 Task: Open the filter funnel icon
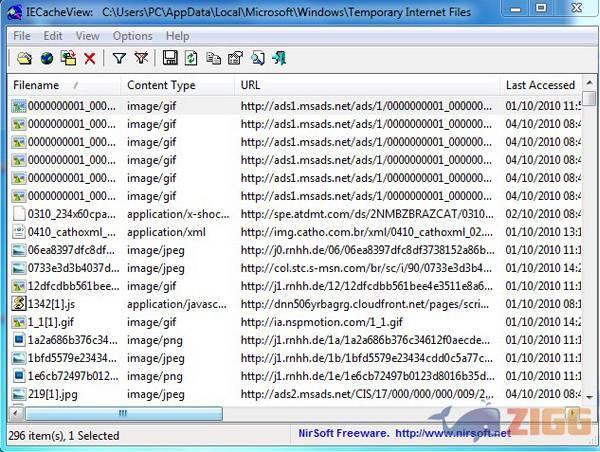tap(119, 59)
